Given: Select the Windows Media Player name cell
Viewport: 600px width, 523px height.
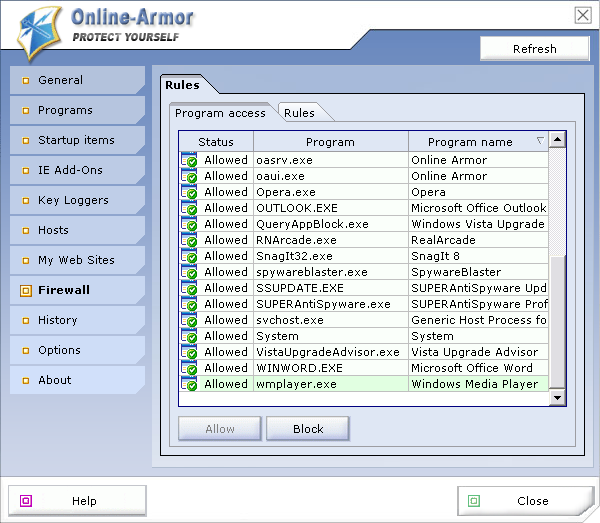Looking at the screenshot, I should click(x=478, y=384).
